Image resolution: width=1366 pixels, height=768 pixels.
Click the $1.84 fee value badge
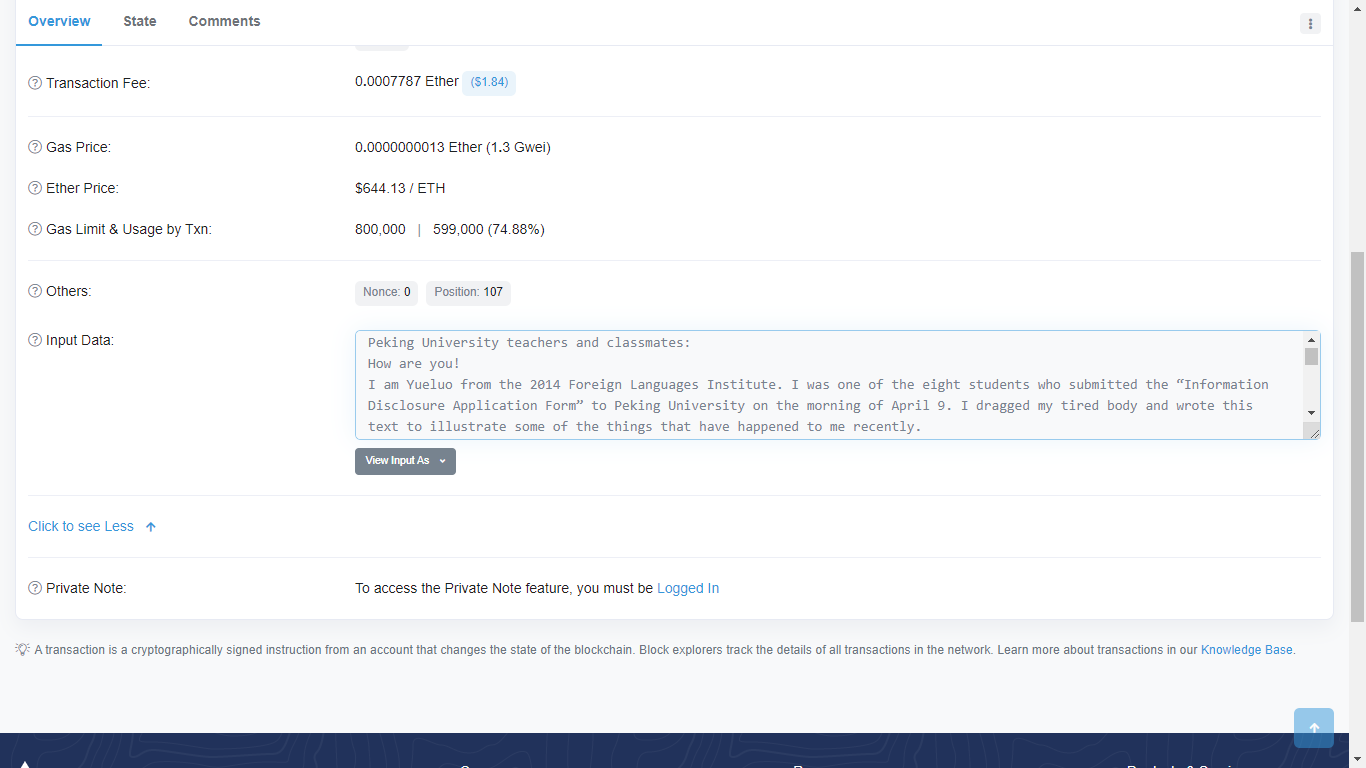pos(489,82)
